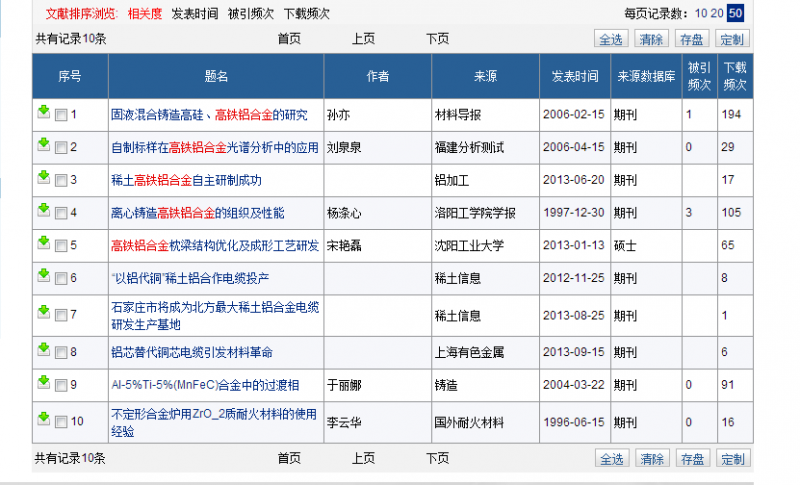Click the download icon for row 1
800x485 pixels.
pos(44,112)
